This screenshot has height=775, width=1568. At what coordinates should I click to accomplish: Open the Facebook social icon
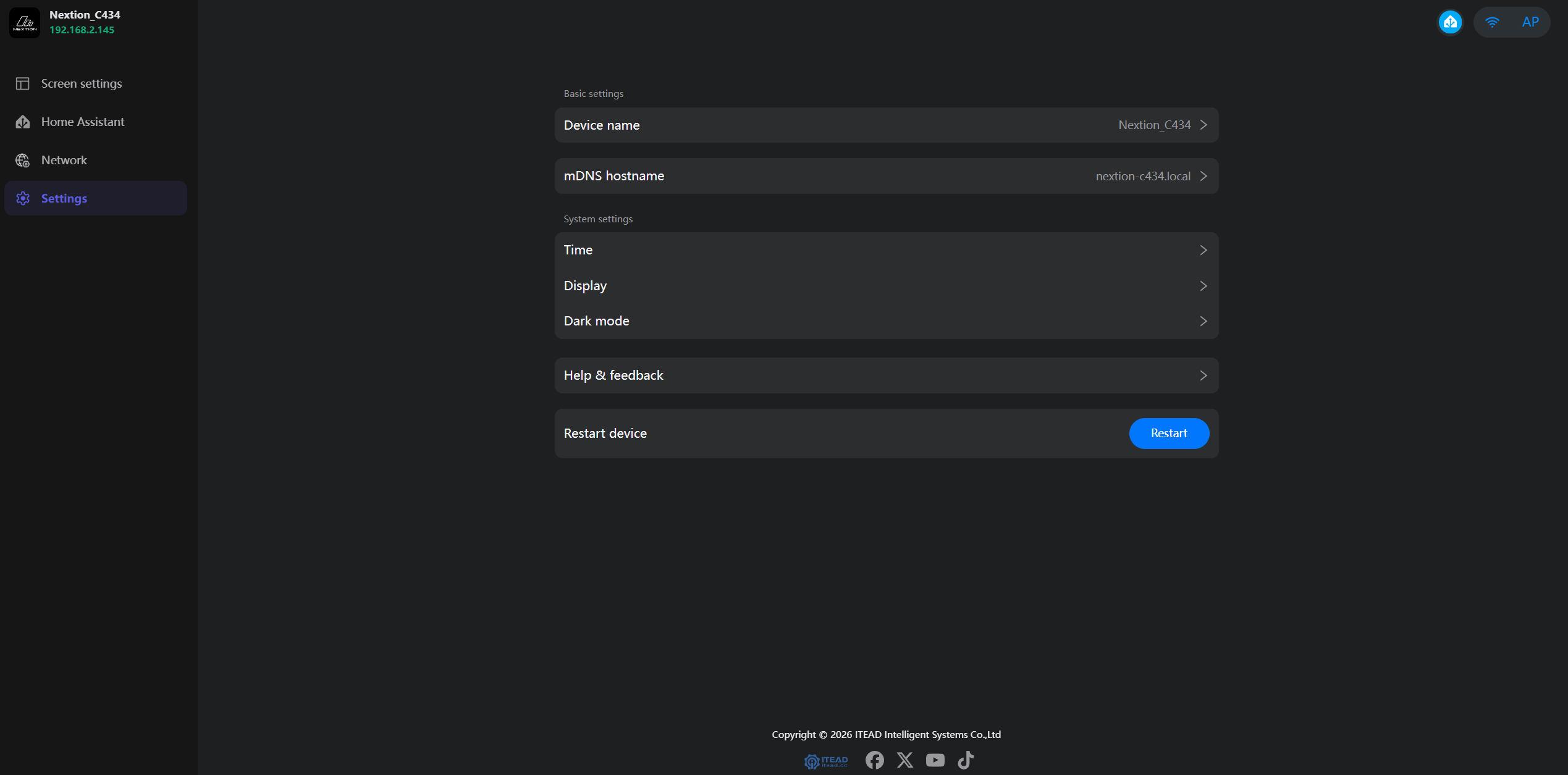874,760
